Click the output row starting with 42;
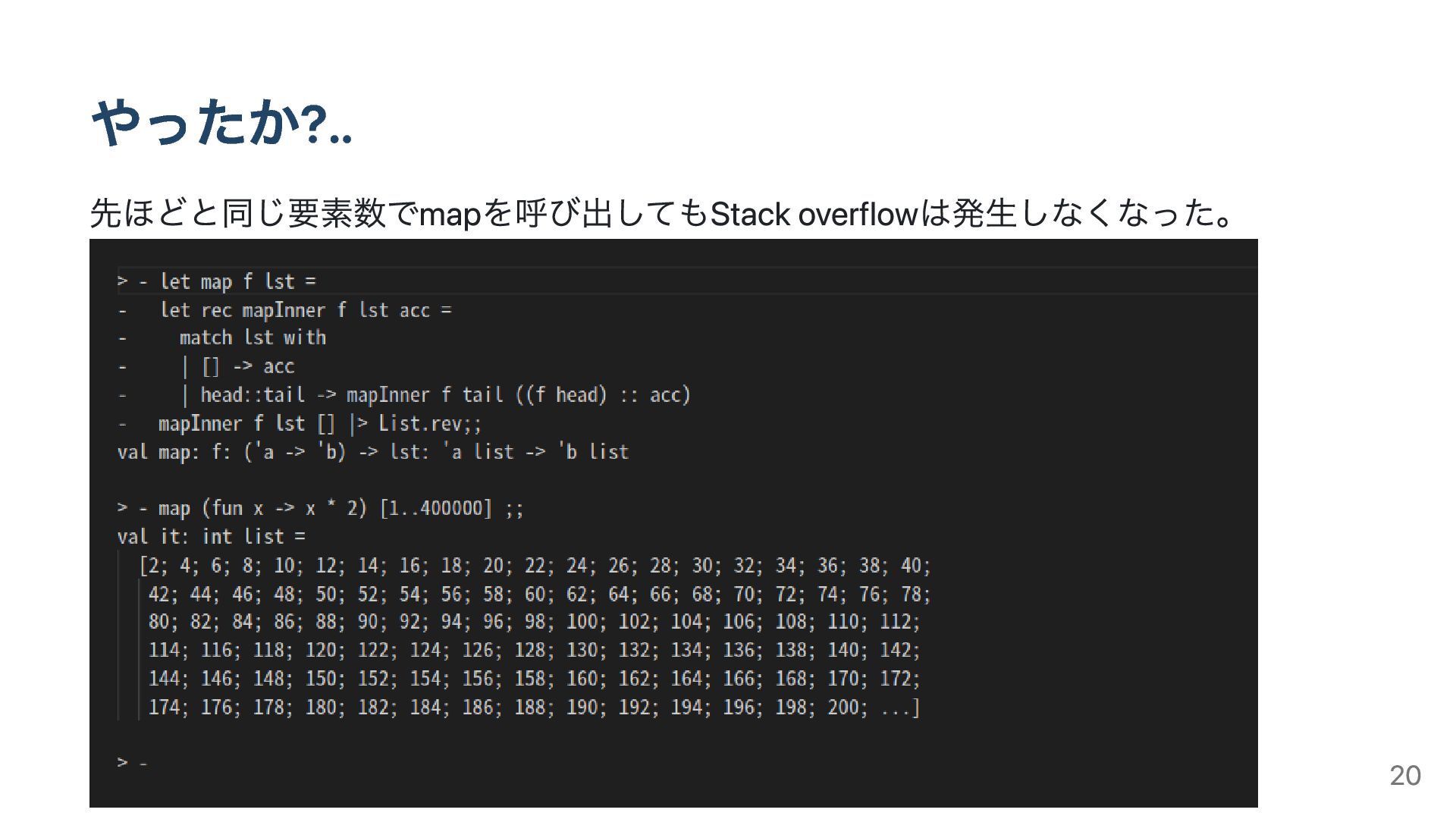1456x819 pixels. [x=539, y=594]
